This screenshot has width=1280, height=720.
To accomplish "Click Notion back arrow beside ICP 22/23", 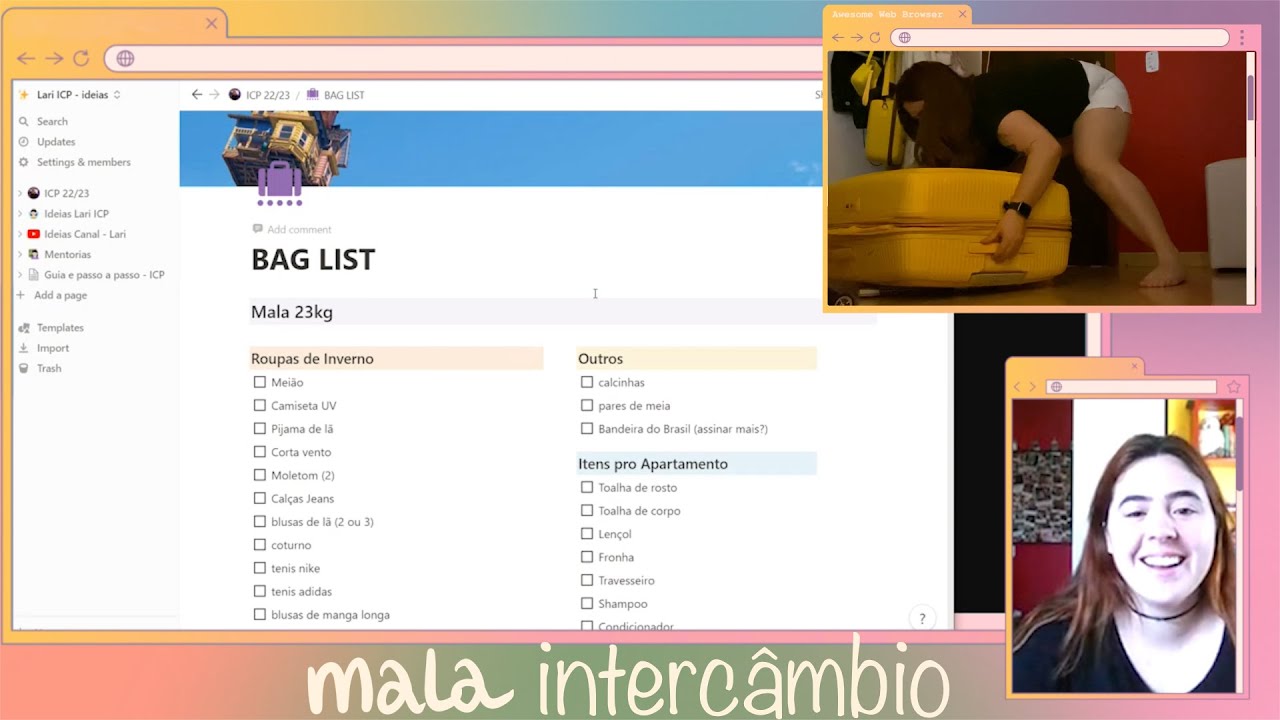I will pos(197,95).
